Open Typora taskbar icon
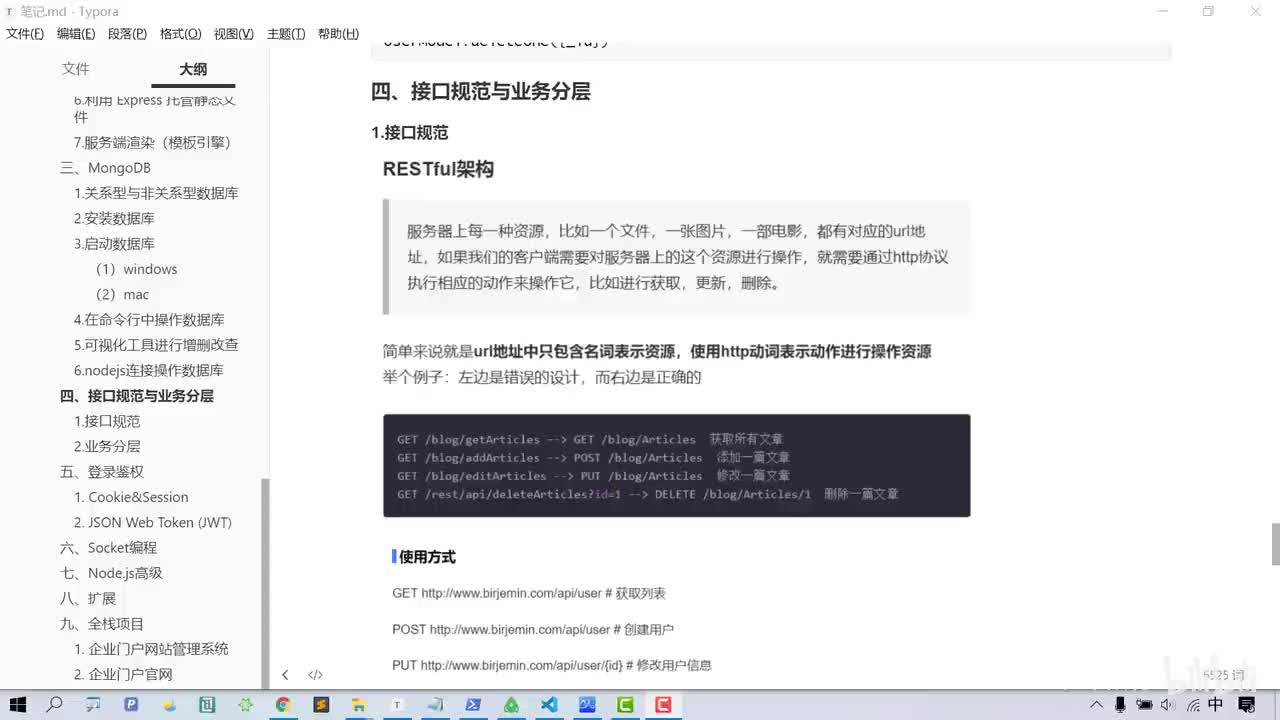 (x=397, y=705)
